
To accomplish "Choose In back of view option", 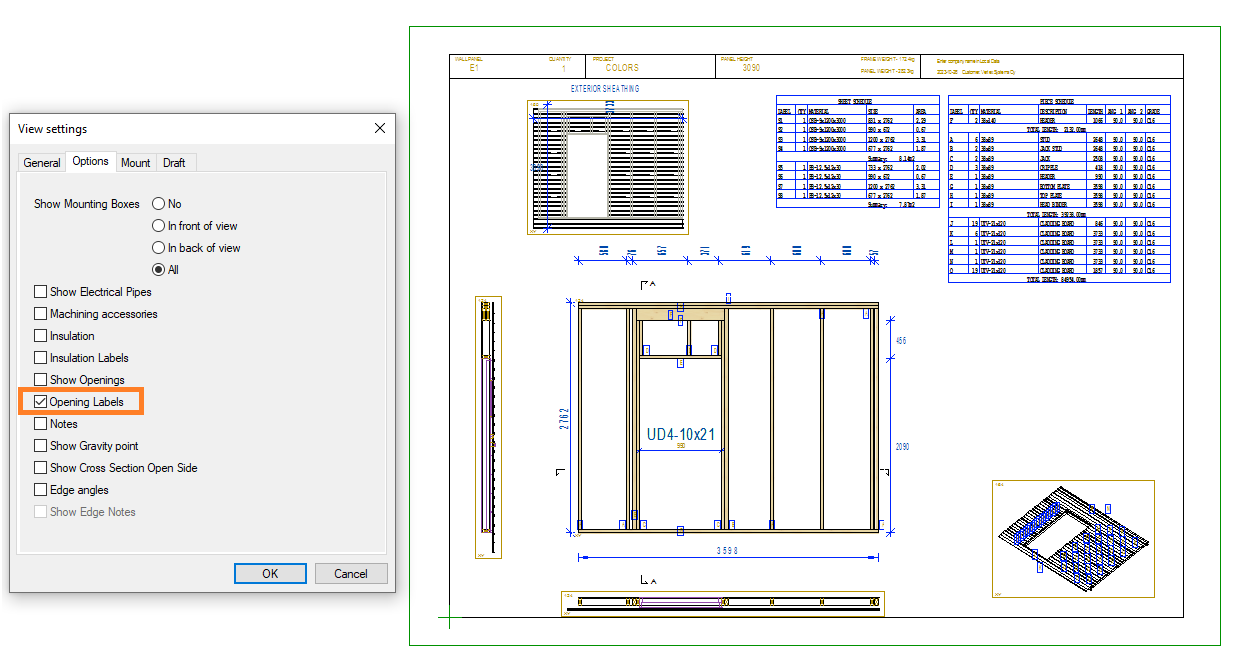I will pos(158,248).
